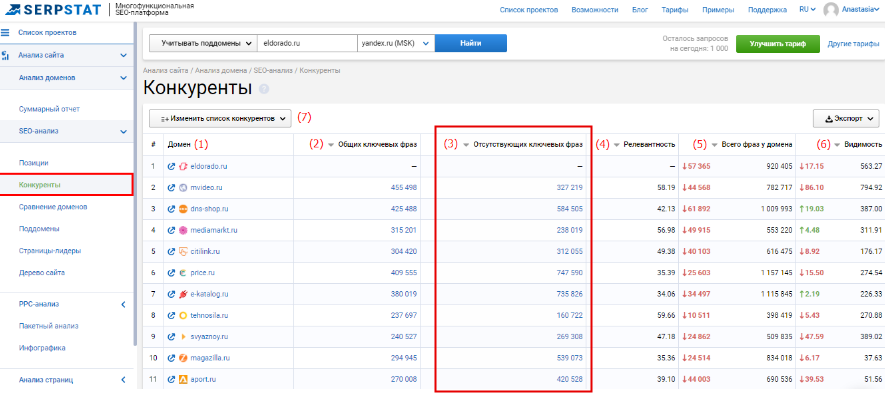Viewport: 885px width, 398px height.
Task: Click the 455 498 common phrases value
Action: [x=404, y=187]
